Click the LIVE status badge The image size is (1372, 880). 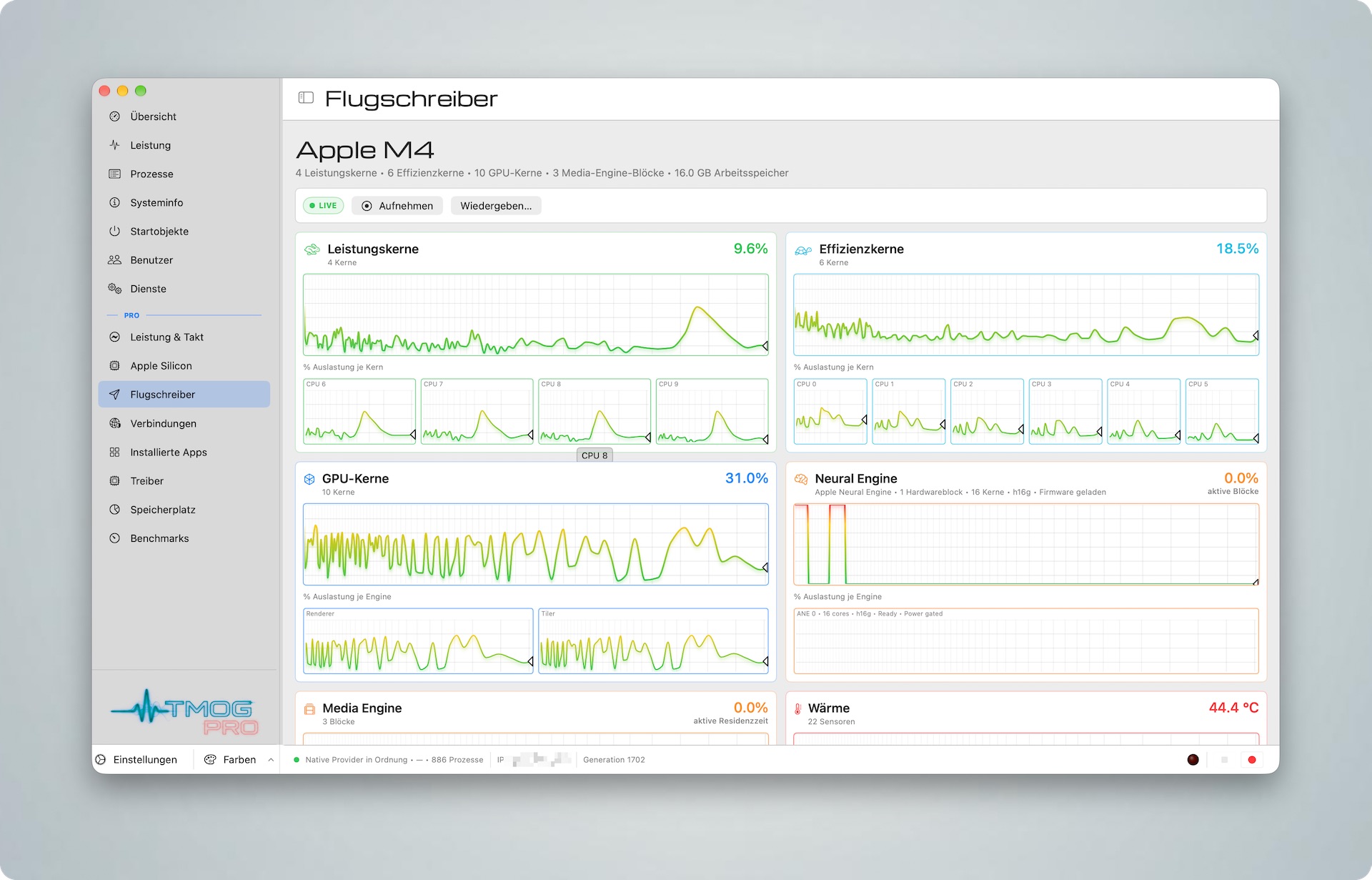click(x=323, y=205)
